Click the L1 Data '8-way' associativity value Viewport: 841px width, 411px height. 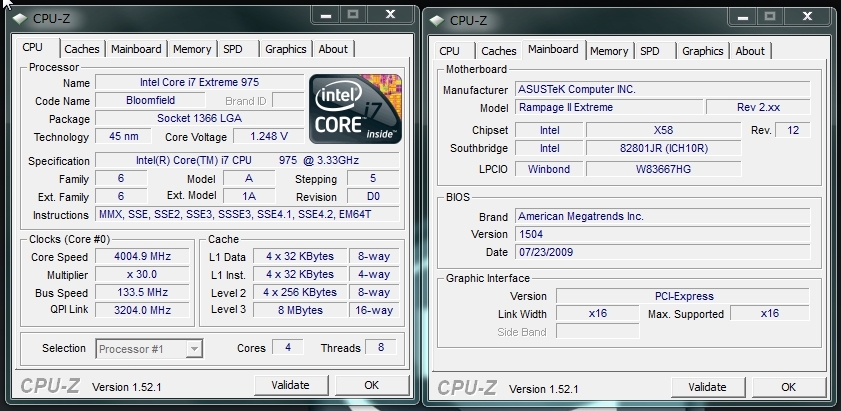click(x=374, y=256)
